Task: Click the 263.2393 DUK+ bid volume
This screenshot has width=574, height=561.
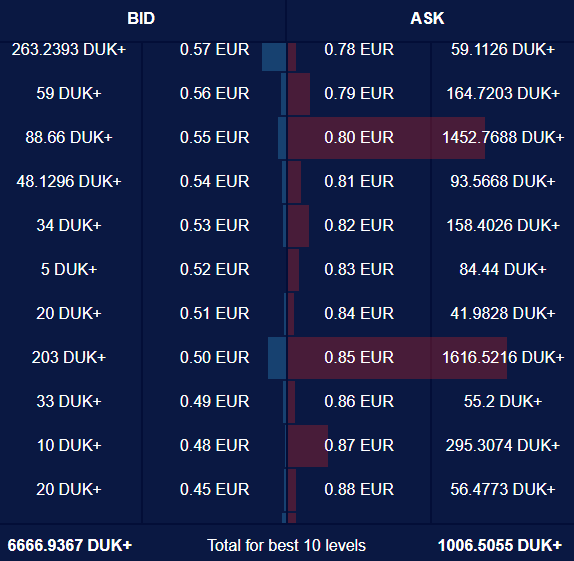Action: tap(69, 49)
